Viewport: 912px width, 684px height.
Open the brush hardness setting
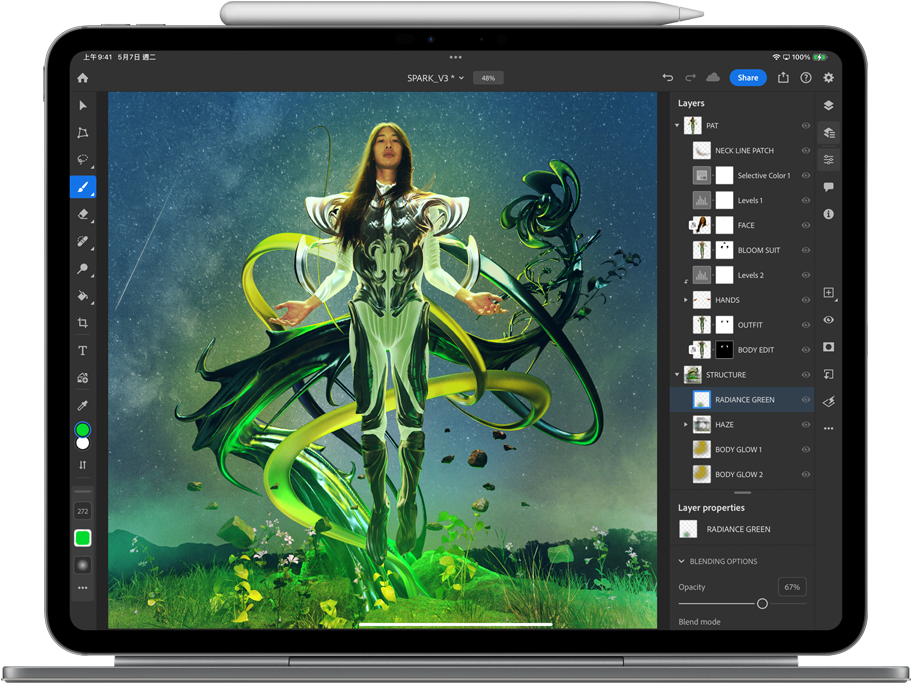[x=83, y=565]
